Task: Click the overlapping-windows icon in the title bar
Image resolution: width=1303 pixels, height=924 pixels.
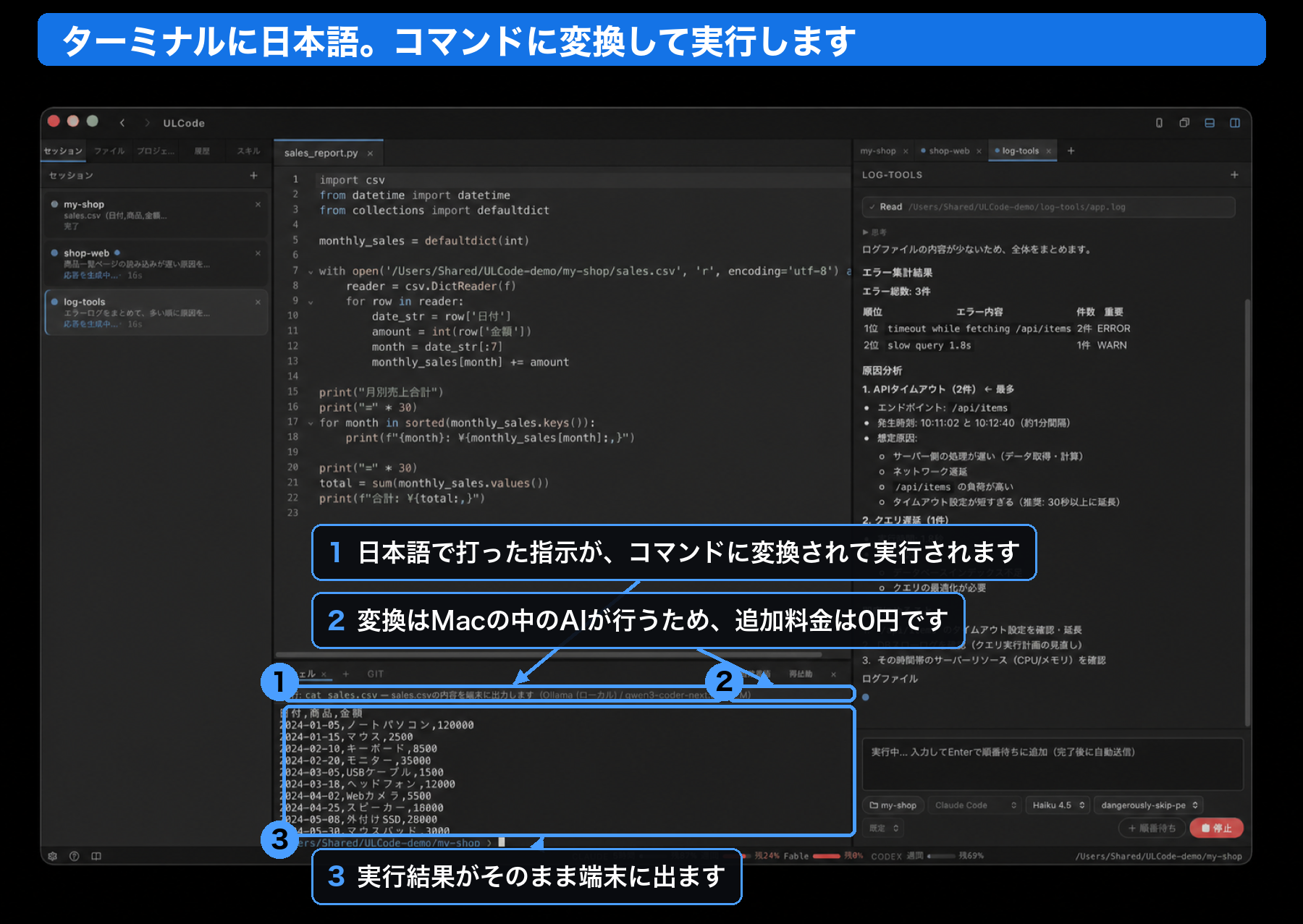Action: point(1184,123)
